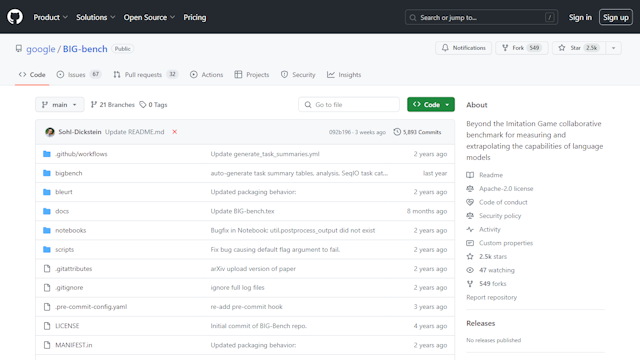Image resolution: width=640 pixels, height=360 pixels.
Task: Switch to the Actions tab
Action: point(207,75)
